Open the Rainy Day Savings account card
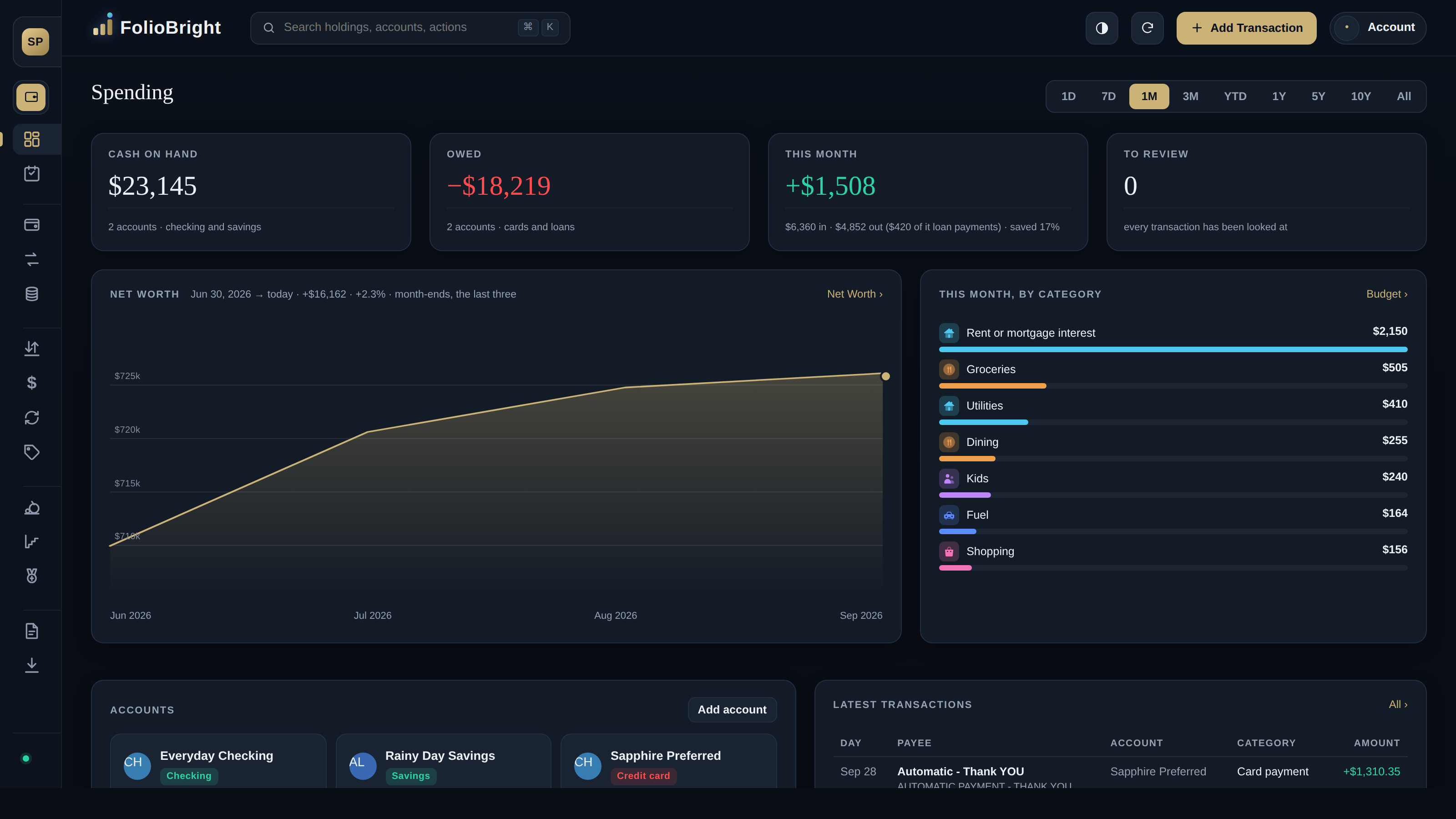 443,761
